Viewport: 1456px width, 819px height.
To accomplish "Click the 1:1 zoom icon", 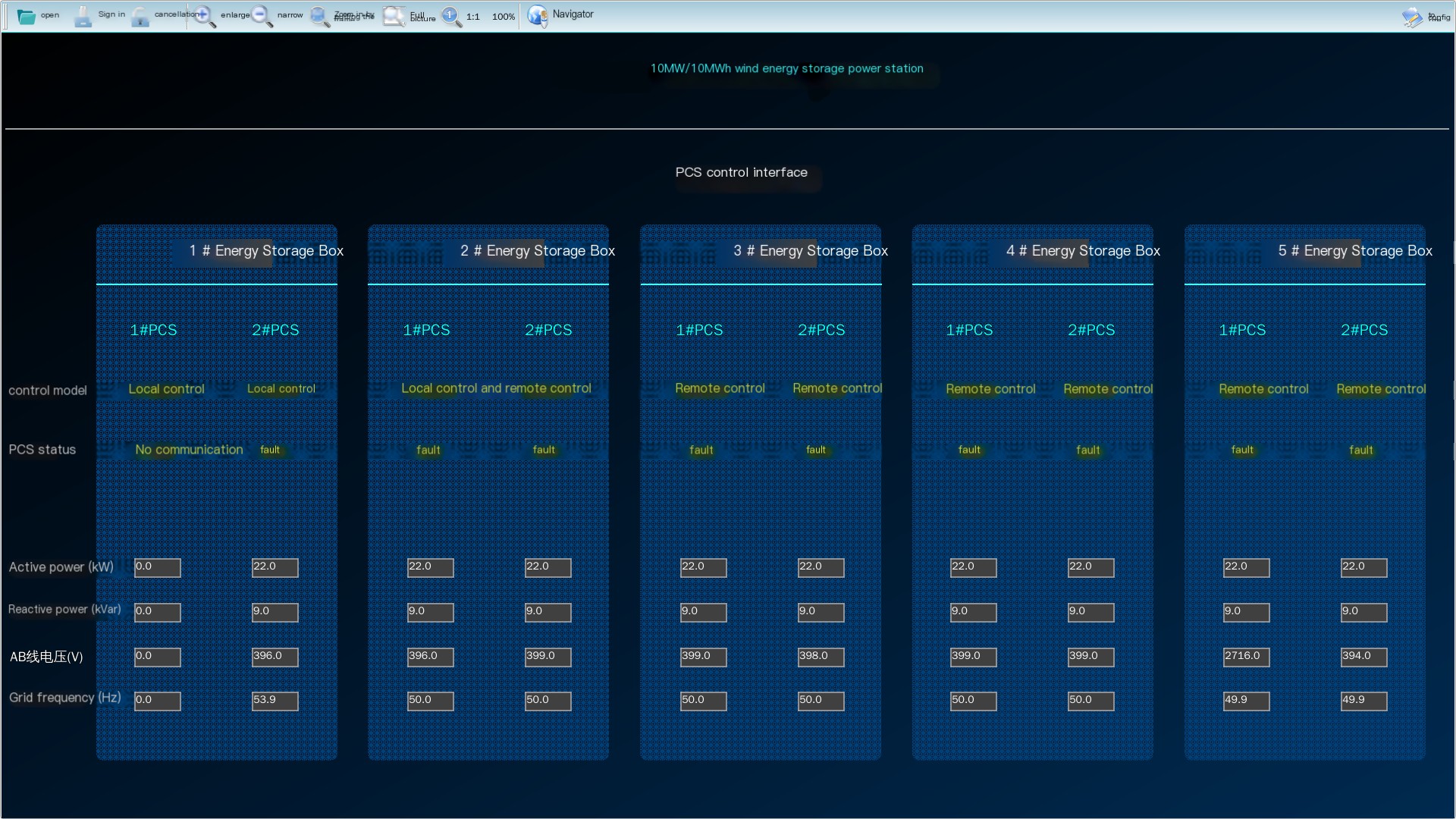I will [x=451, y=16].
